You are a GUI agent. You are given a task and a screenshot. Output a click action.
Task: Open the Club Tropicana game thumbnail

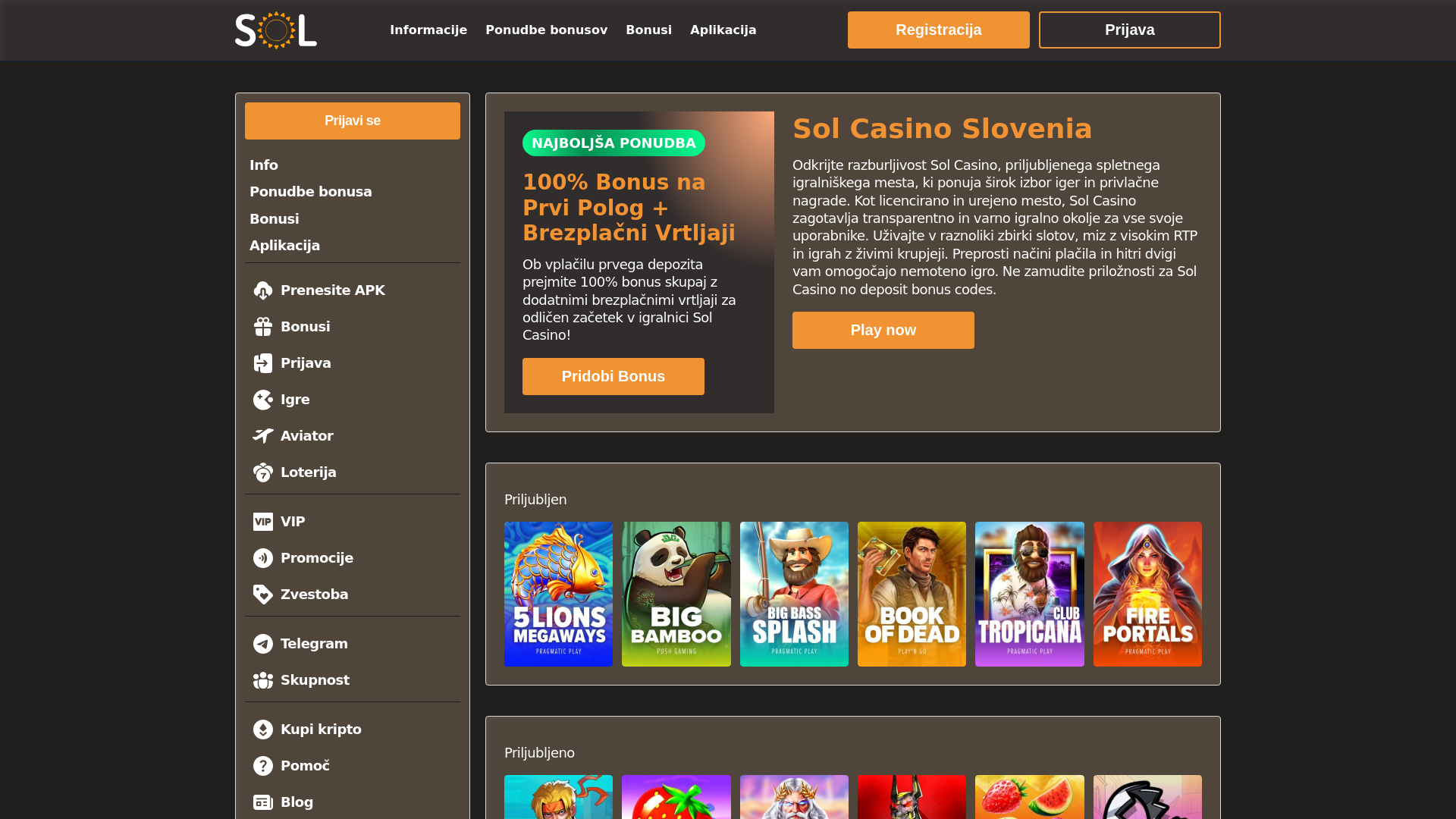pyautogui.click(x=1030, y=595)
